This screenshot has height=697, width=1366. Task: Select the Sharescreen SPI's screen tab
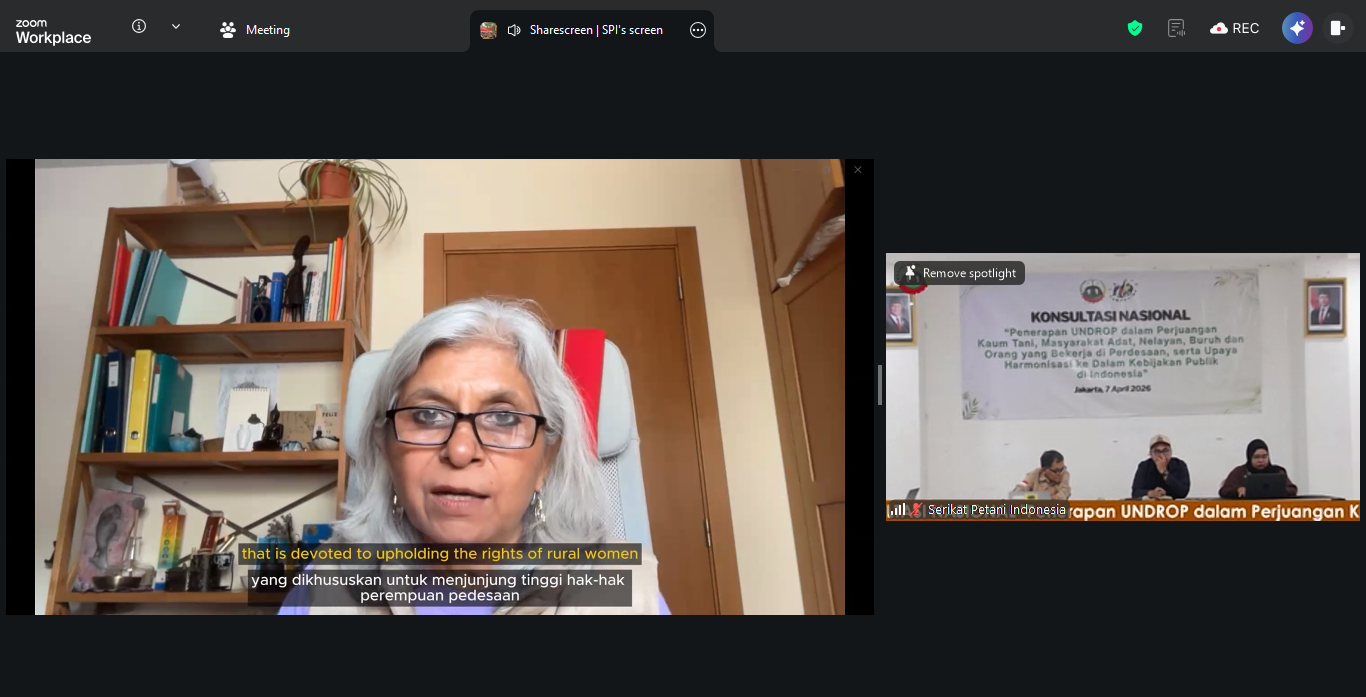[595, 30]
